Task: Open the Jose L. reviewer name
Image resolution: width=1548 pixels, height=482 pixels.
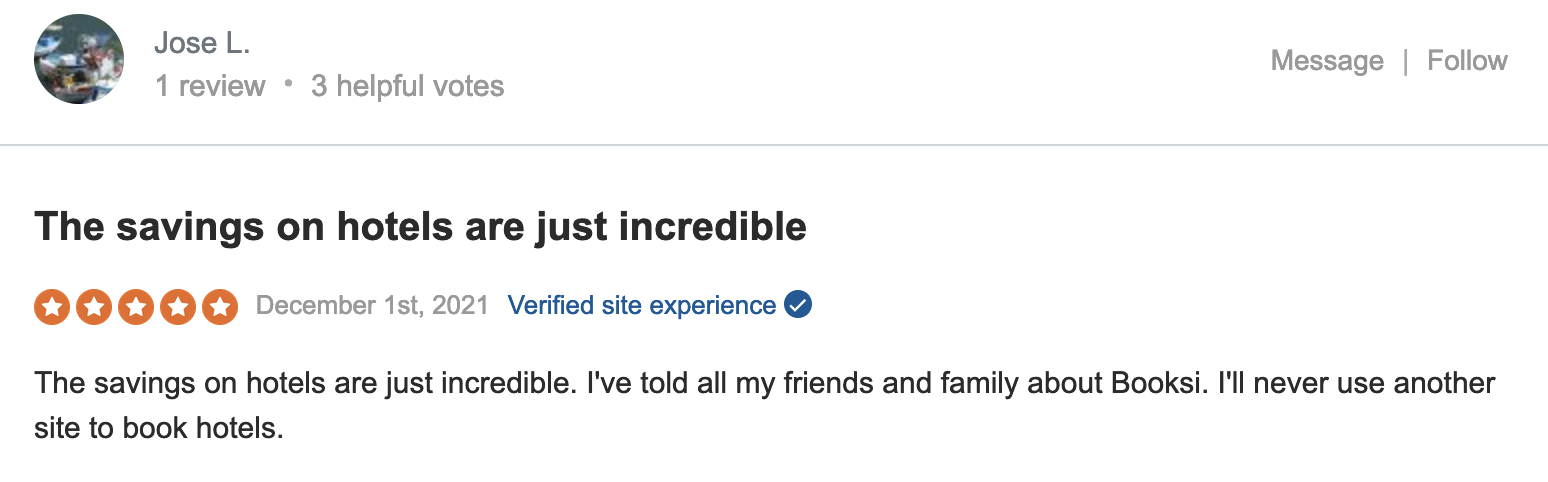Action: pyautogui.click(x=202, y=43)
